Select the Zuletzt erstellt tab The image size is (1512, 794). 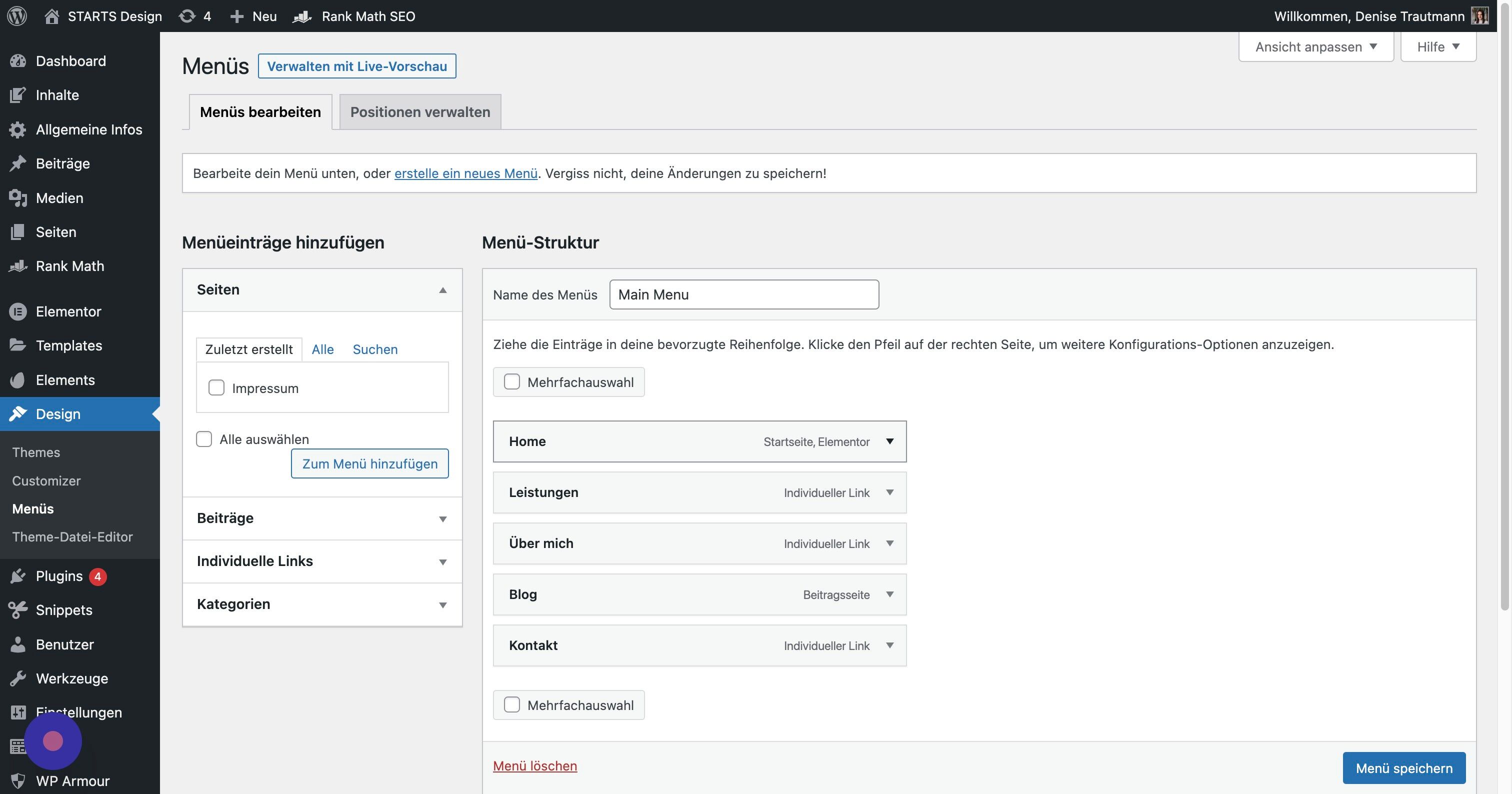[x=249, y=349]
